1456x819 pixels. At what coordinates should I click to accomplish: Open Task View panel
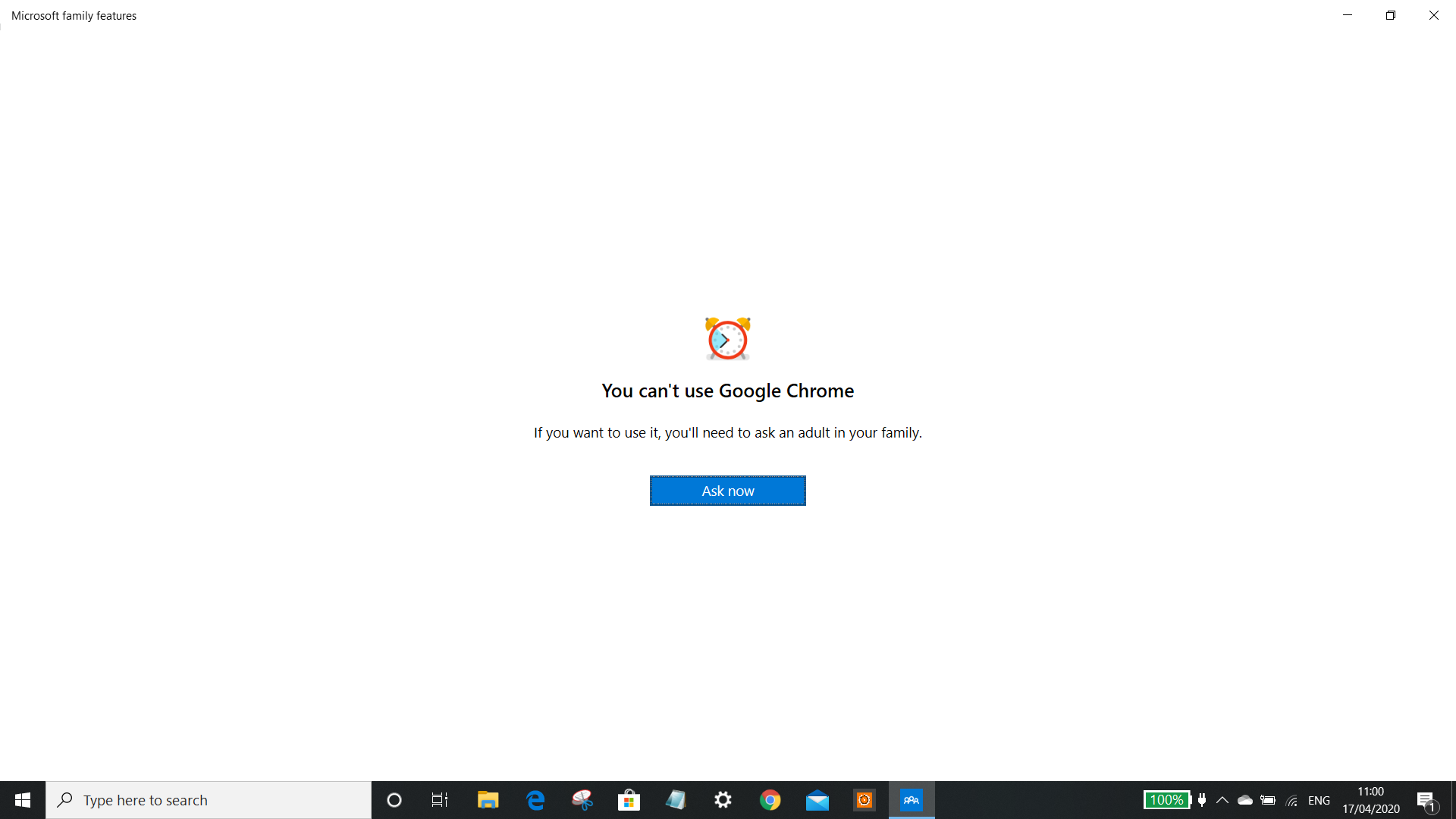coord(441,799)
